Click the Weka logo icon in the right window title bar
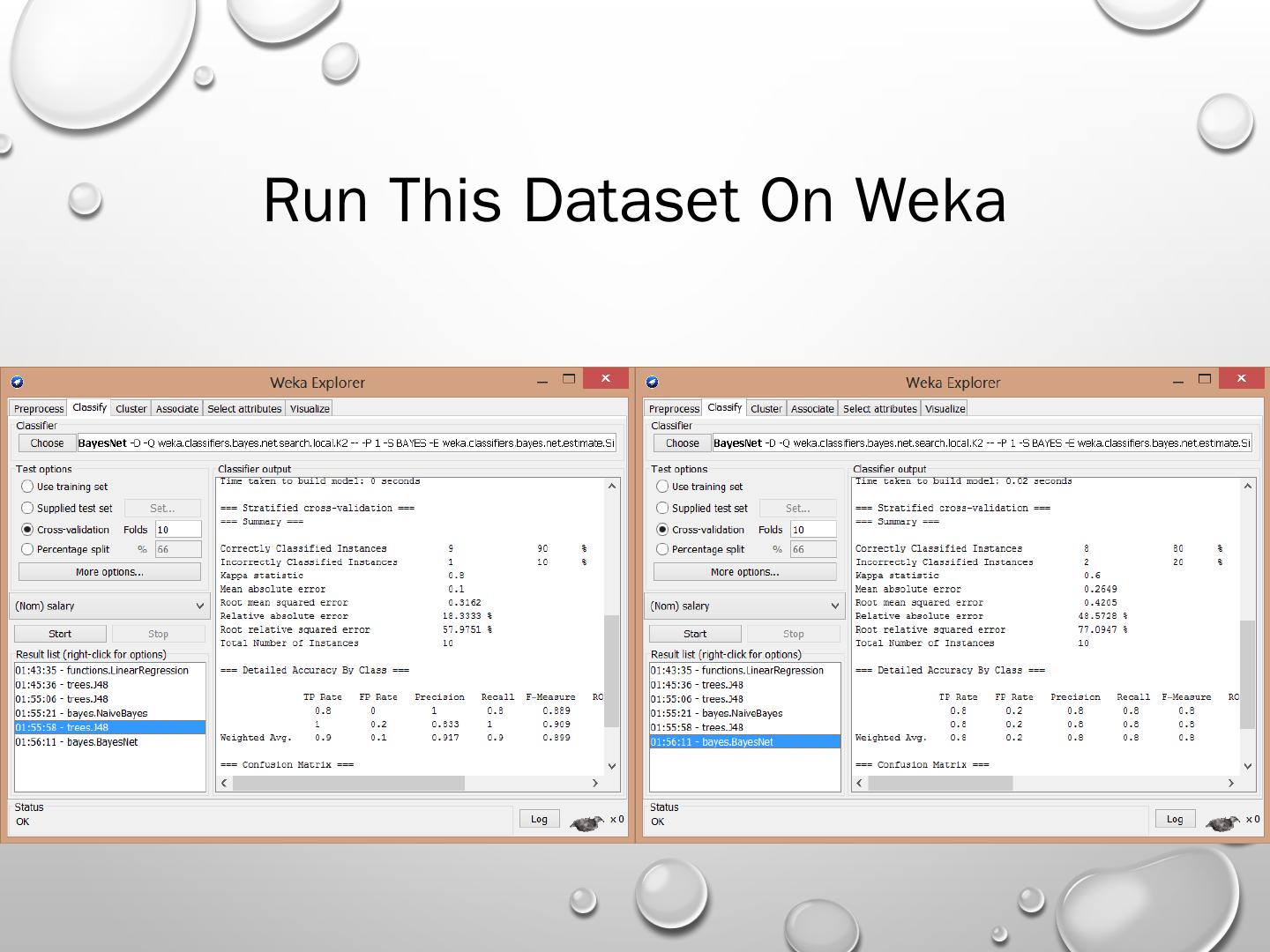The width and height of the screenshot is (1270, 952). coord(652,382)
